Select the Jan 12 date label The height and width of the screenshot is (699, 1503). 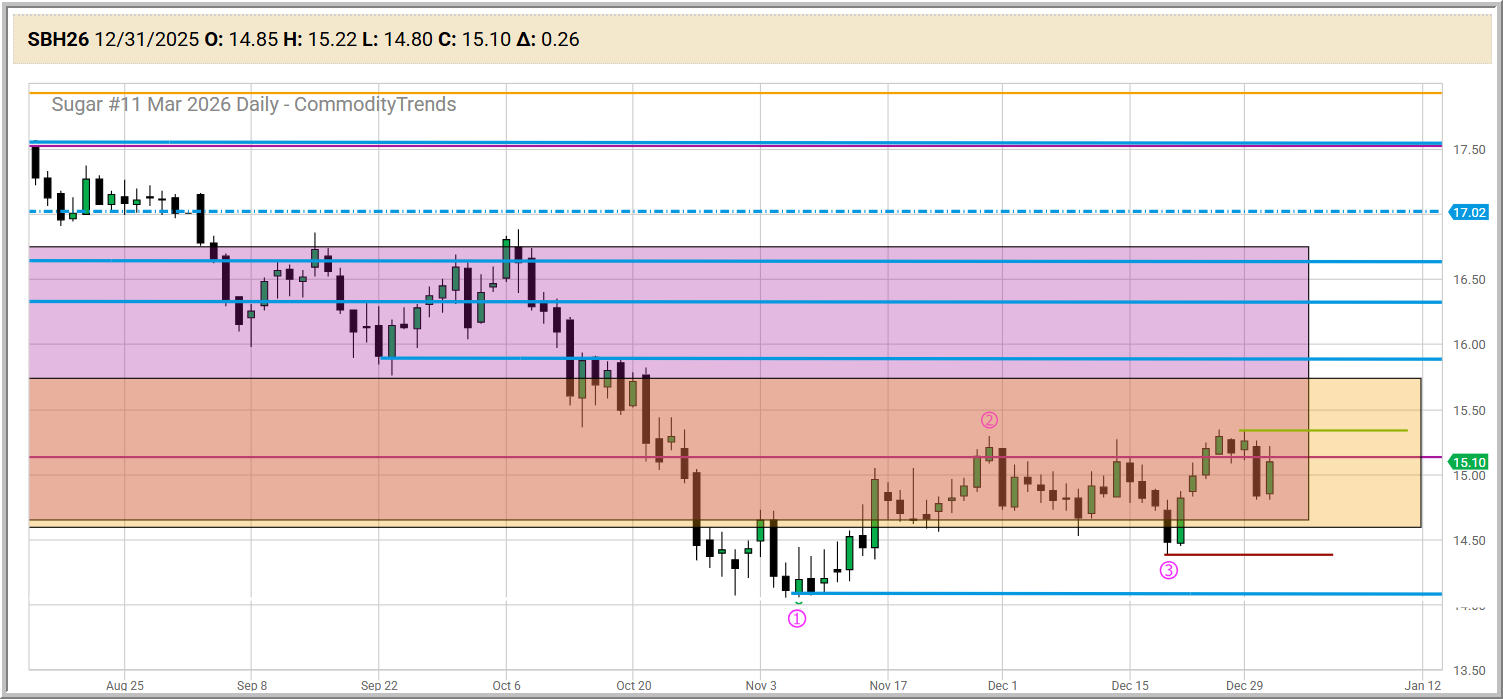pyautogui.click(x=1422, y=686)
